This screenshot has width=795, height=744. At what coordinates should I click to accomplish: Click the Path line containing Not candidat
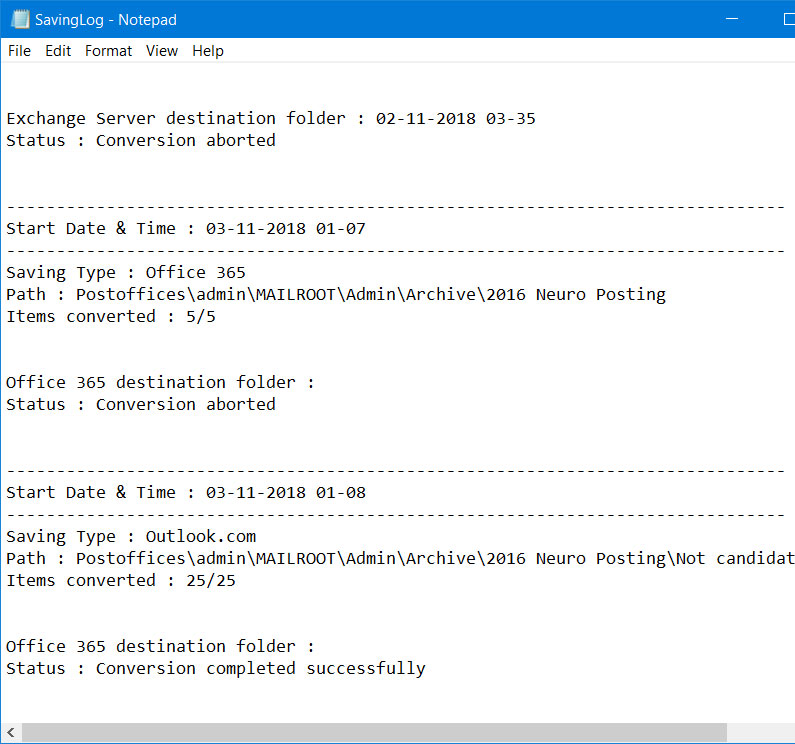click(400, 559)
